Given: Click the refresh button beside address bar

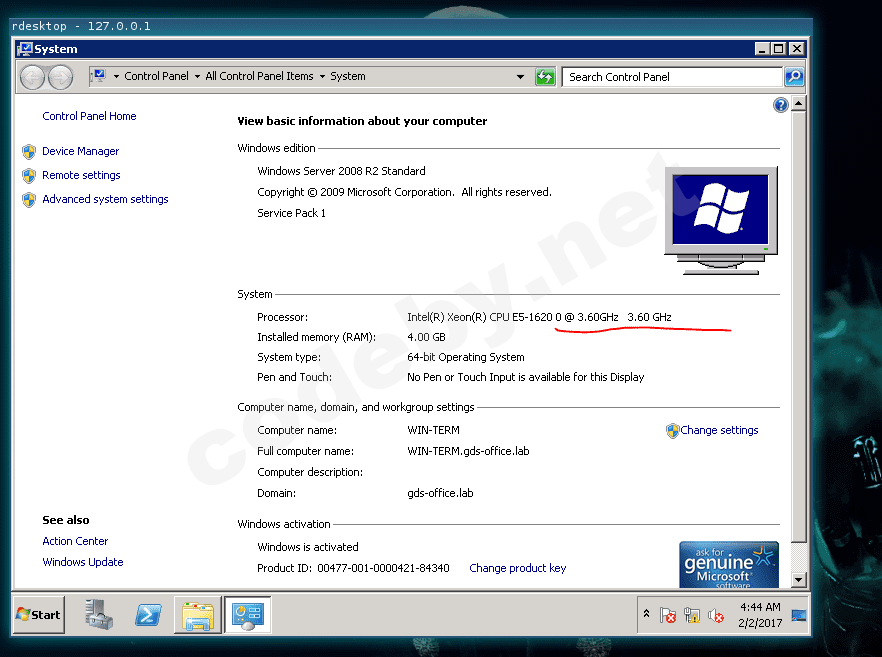Looking at the screenshot, I should point(545,77).
